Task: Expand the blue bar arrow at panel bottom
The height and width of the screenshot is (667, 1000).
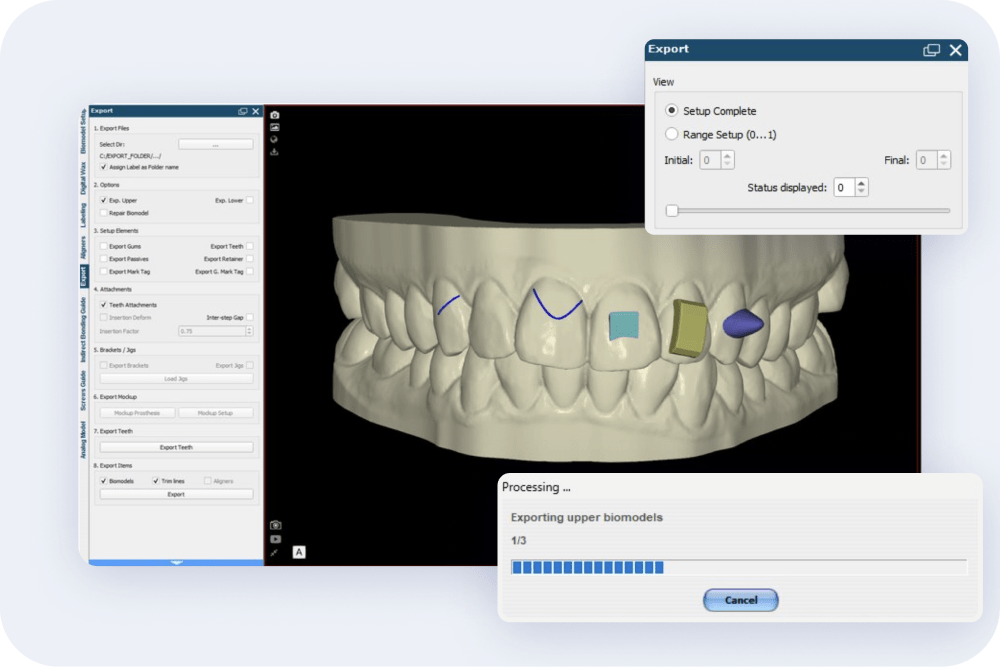Action: click(177, 562)
